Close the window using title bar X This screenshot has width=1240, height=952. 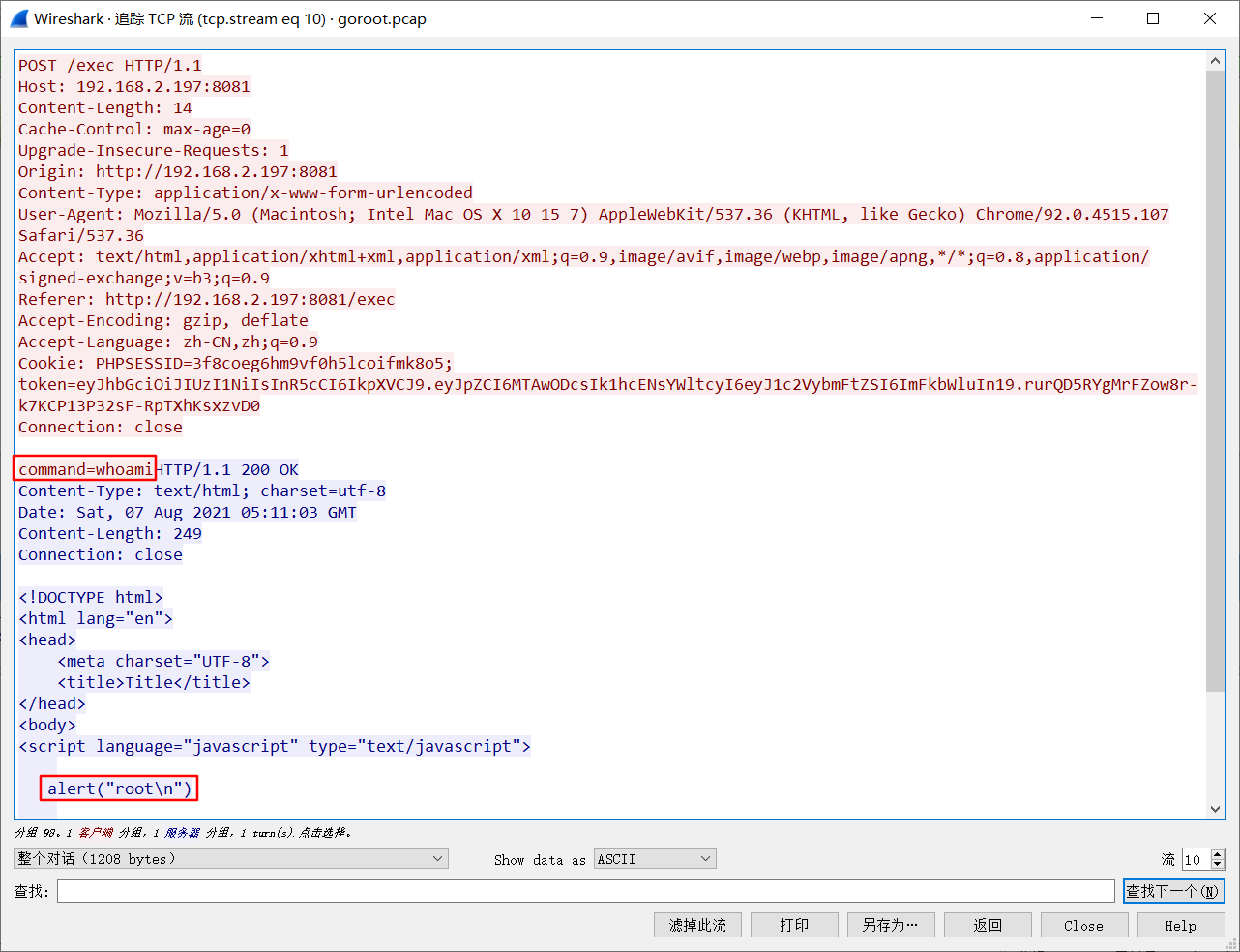click(1210, 18)
